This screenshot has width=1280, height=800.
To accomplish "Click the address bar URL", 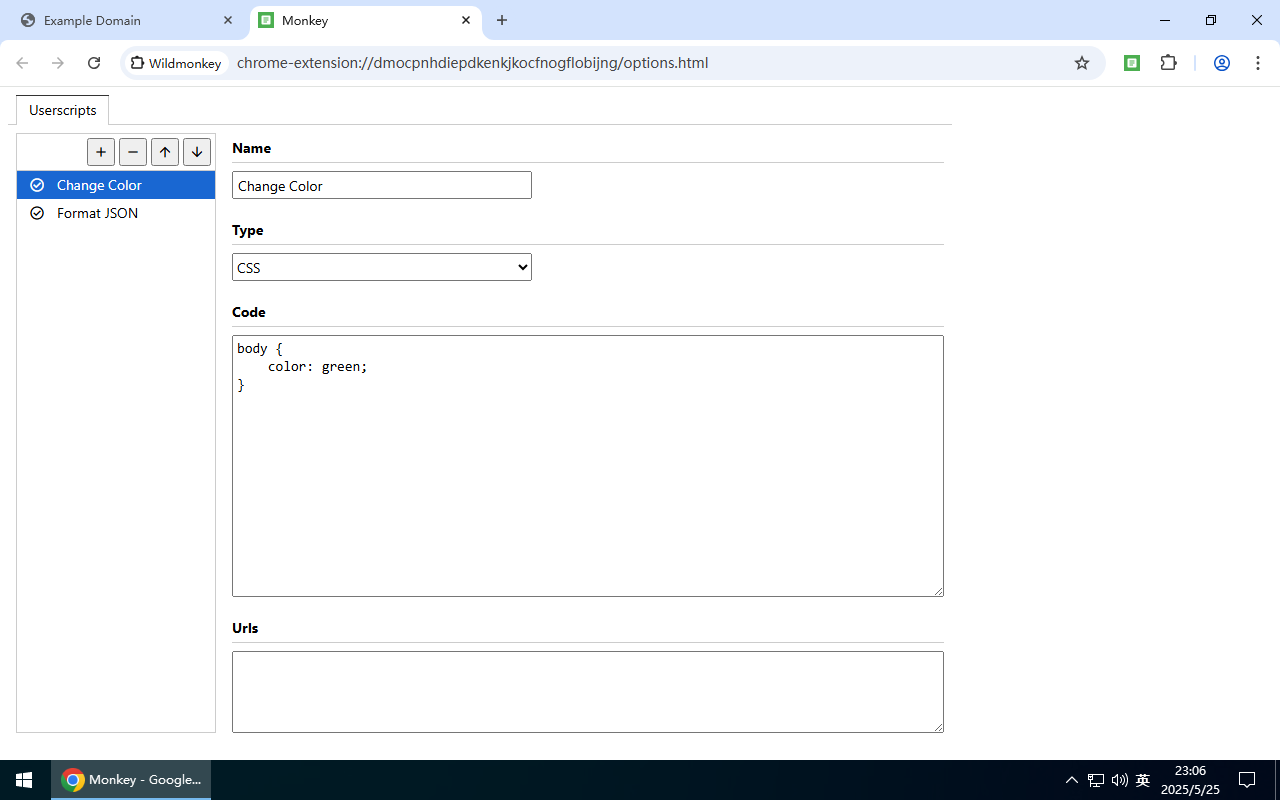I will pyautogui.click(x=472, y=63).
